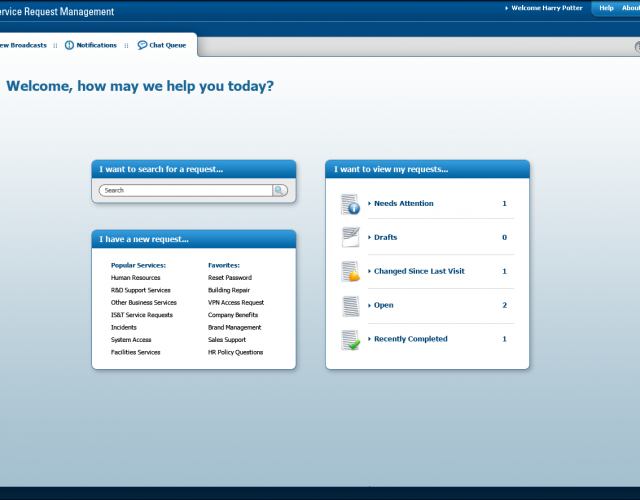Expand Recently Completed arrow
Viewport: 640px width, 500px height.
click(x=369, y=339)
